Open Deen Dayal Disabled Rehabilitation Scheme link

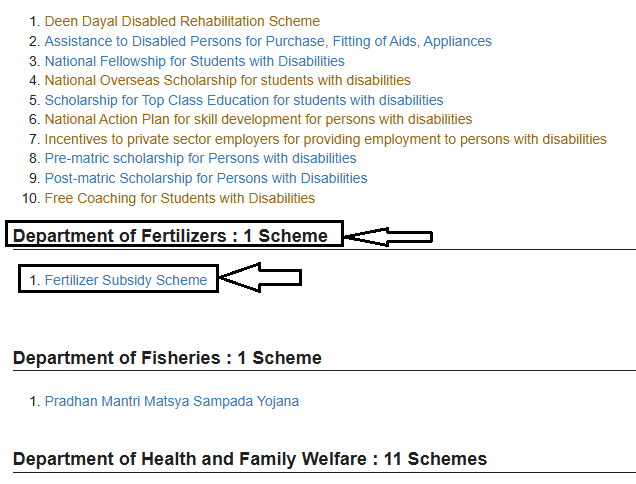(x=182, y=21)
